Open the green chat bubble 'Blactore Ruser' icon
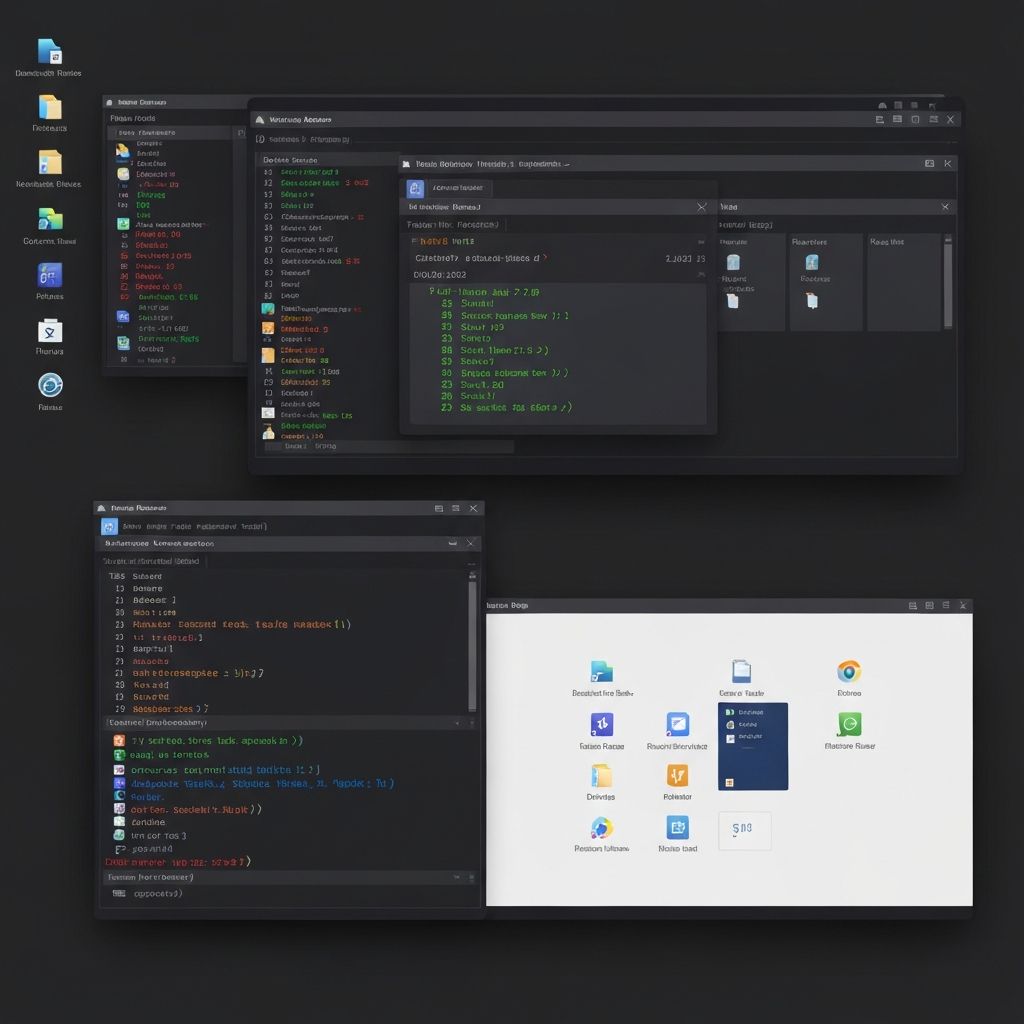1024x1024 pixels. [x=849, y=724]
